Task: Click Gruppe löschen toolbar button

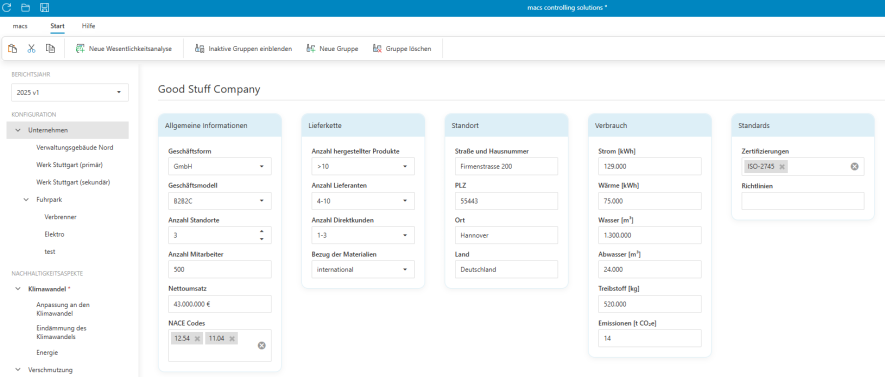Action: pos(402,49)
